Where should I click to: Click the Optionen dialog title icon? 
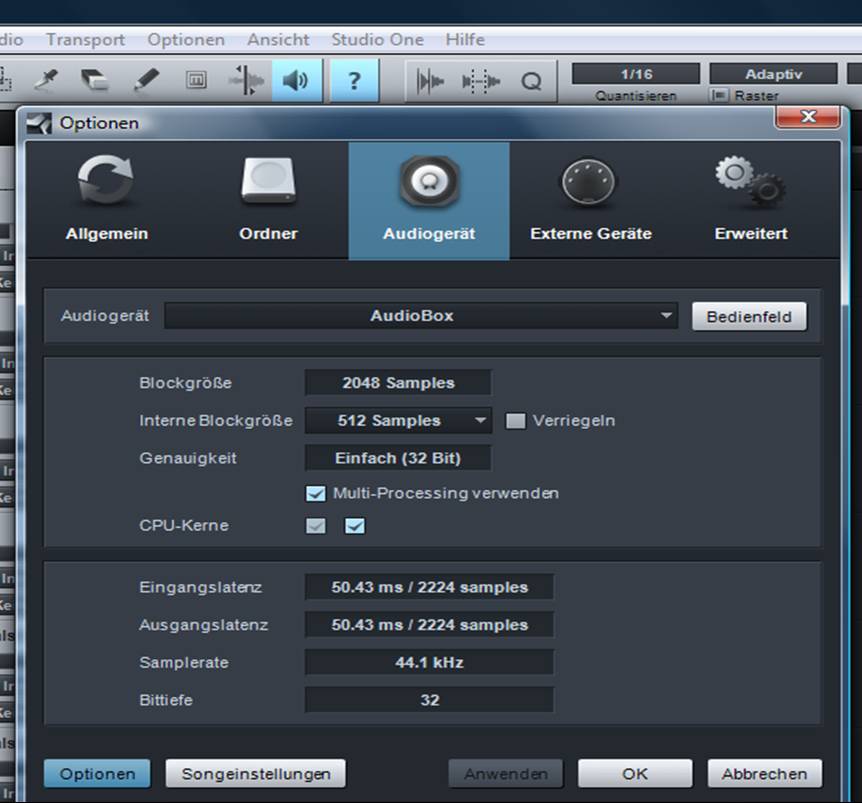coord(39,123)
